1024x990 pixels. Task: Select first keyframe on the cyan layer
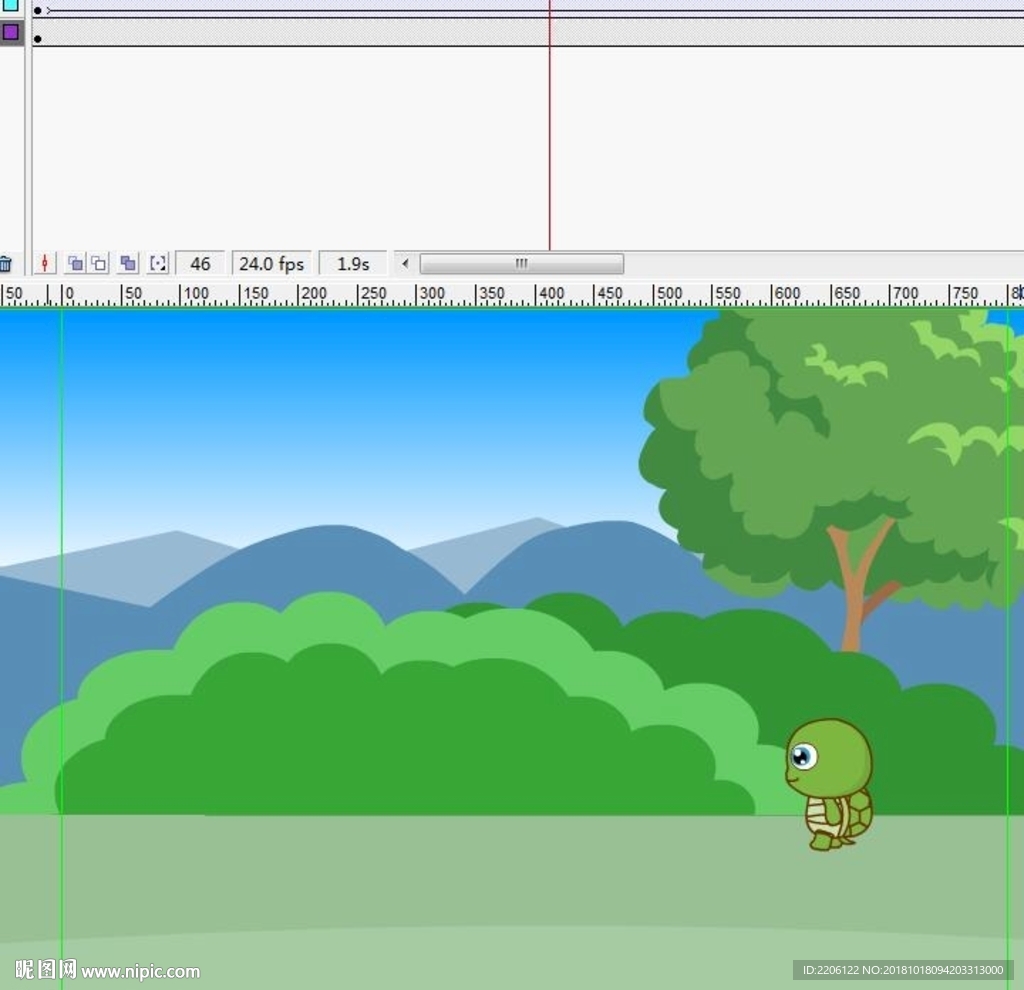[38, 10]
